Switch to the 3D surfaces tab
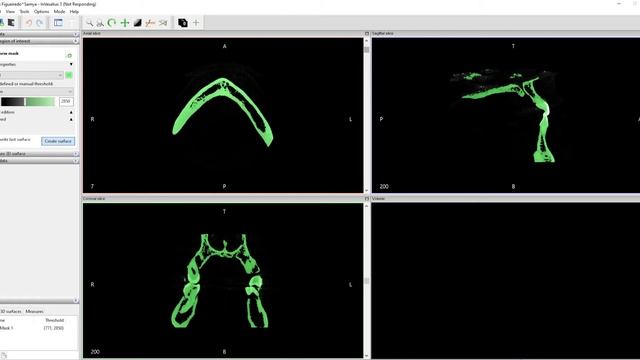The height and width of the screenshot is (360, 640). point(11,311)
